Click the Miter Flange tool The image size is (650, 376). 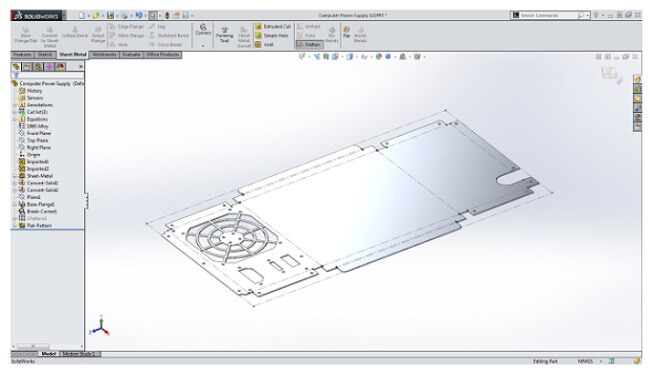tap(127, 36)
